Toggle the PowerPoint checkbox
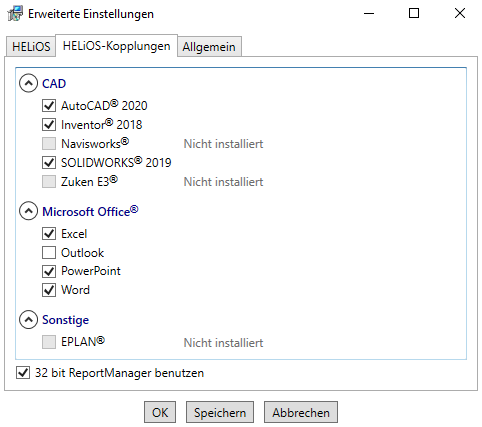The width and height of the screenshot is (482, 427). [49, 271]
